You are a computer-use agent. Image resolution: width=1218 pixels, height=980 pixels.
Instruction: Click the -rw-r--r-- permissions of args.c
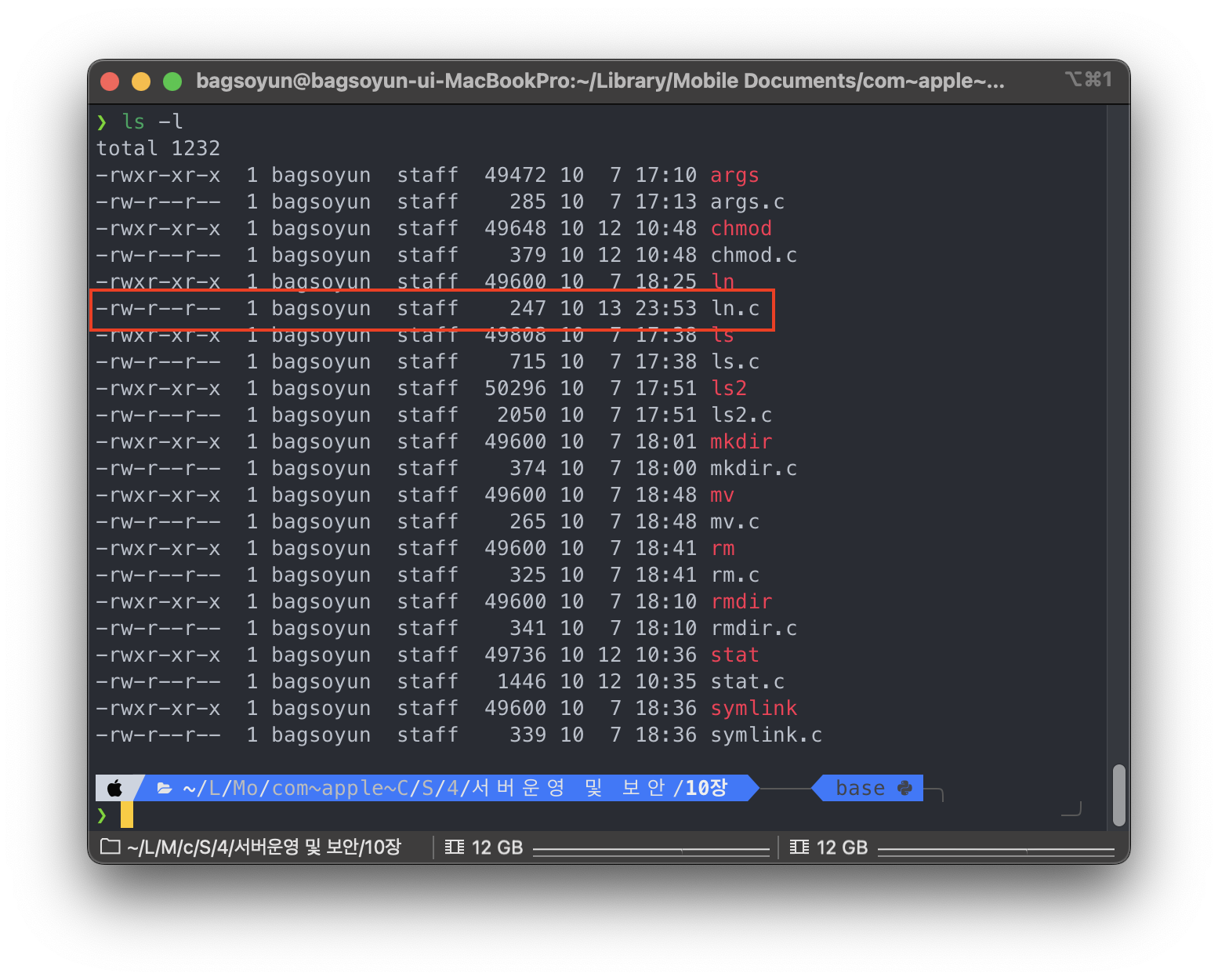tap(158, 201)
